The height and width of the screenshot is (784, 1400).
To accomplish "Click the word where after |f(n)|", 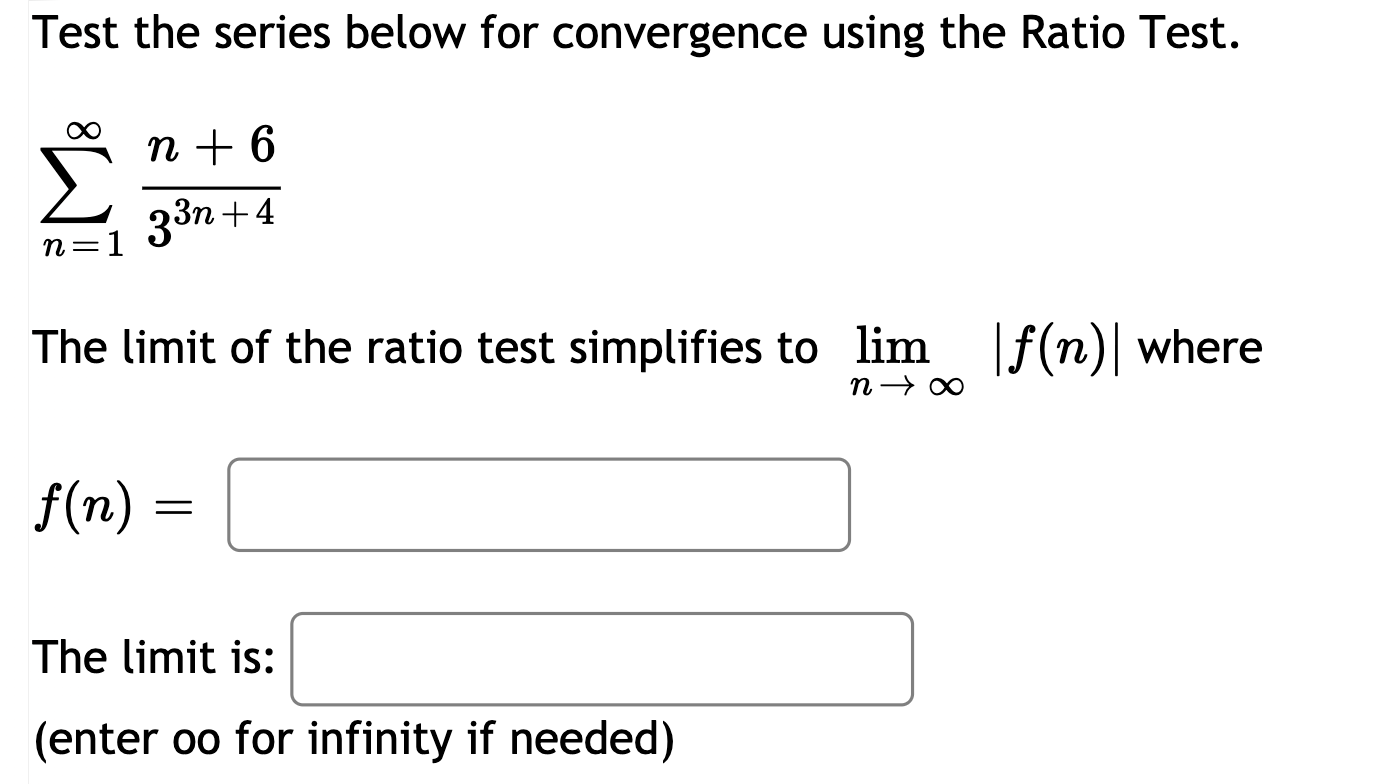I will point(1200,347).
